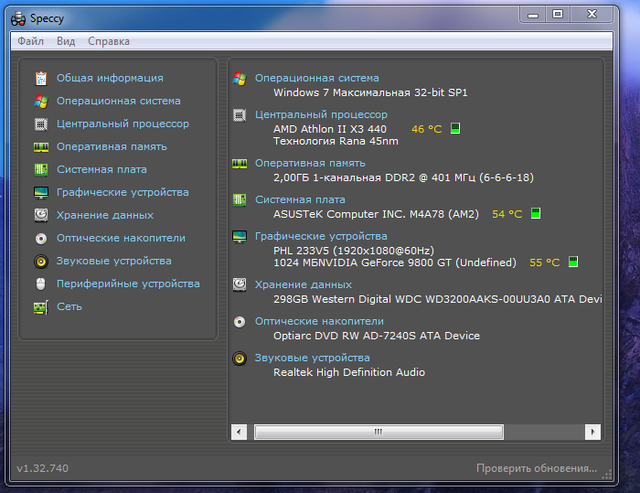The image size is (640, 493).
Task: Click the AMD Athlon II X3 440 text
Action: pos(330,129)
